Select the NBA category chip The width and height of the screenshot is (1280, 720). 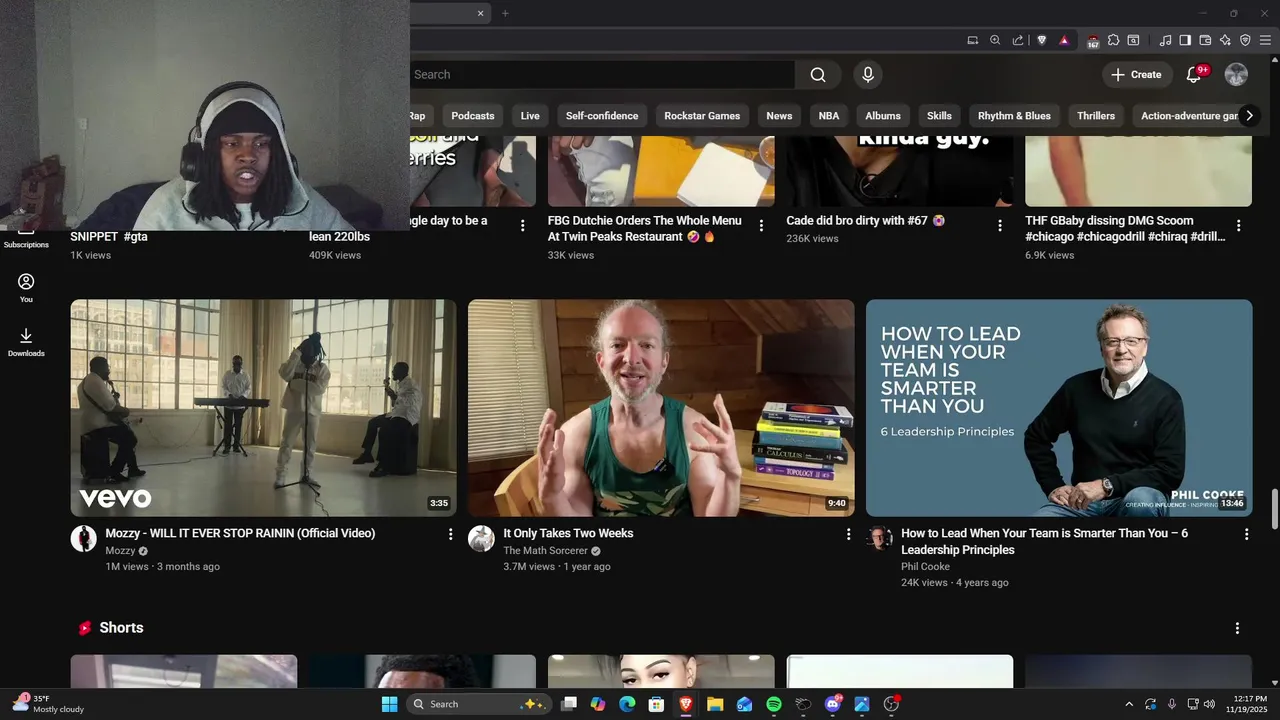[x=829, y=116]
